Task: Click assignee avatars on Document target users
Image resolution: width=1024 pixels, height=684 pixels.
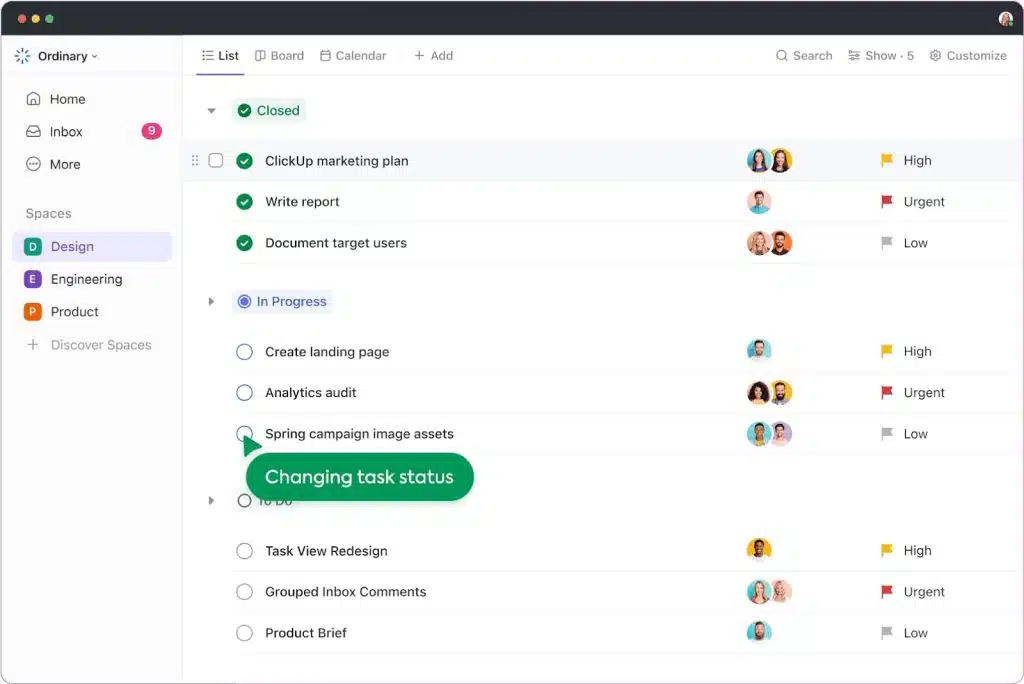Action: 769,243
